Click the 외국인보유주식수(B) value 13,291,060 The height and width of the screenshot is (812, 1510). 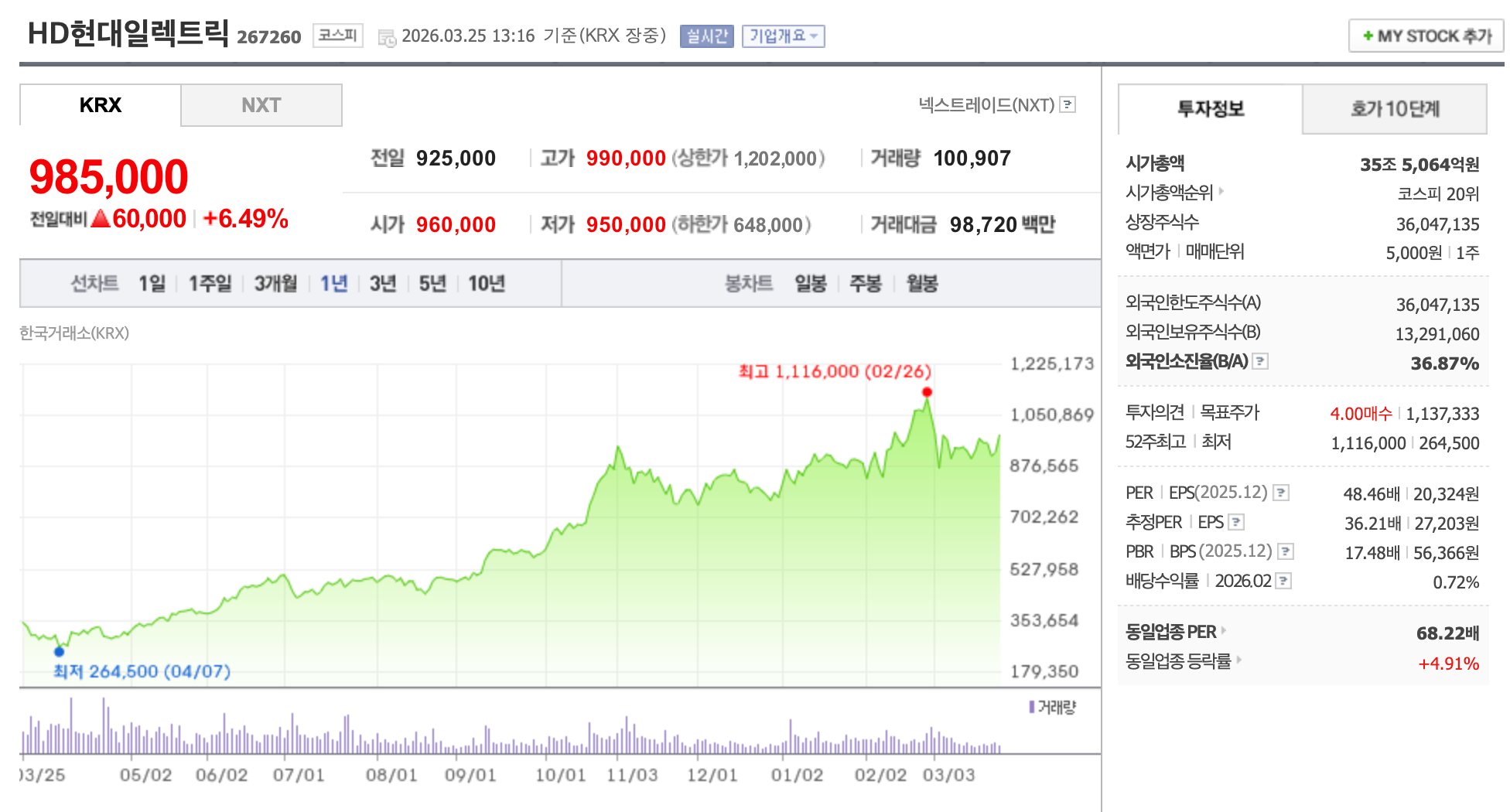click(x=1437, y=334)
